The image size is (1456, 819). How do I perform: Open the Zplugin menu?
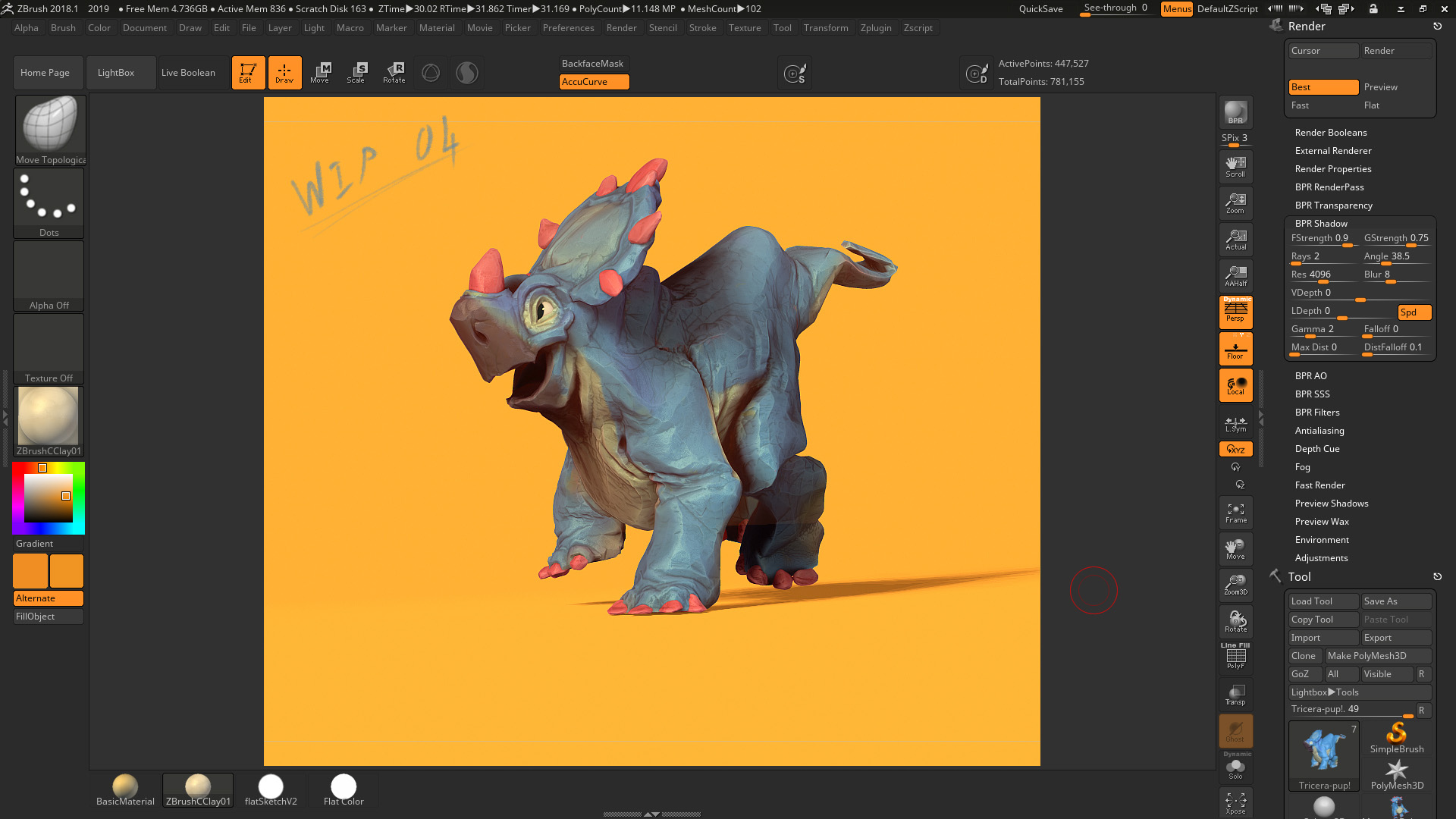[876, 28]
